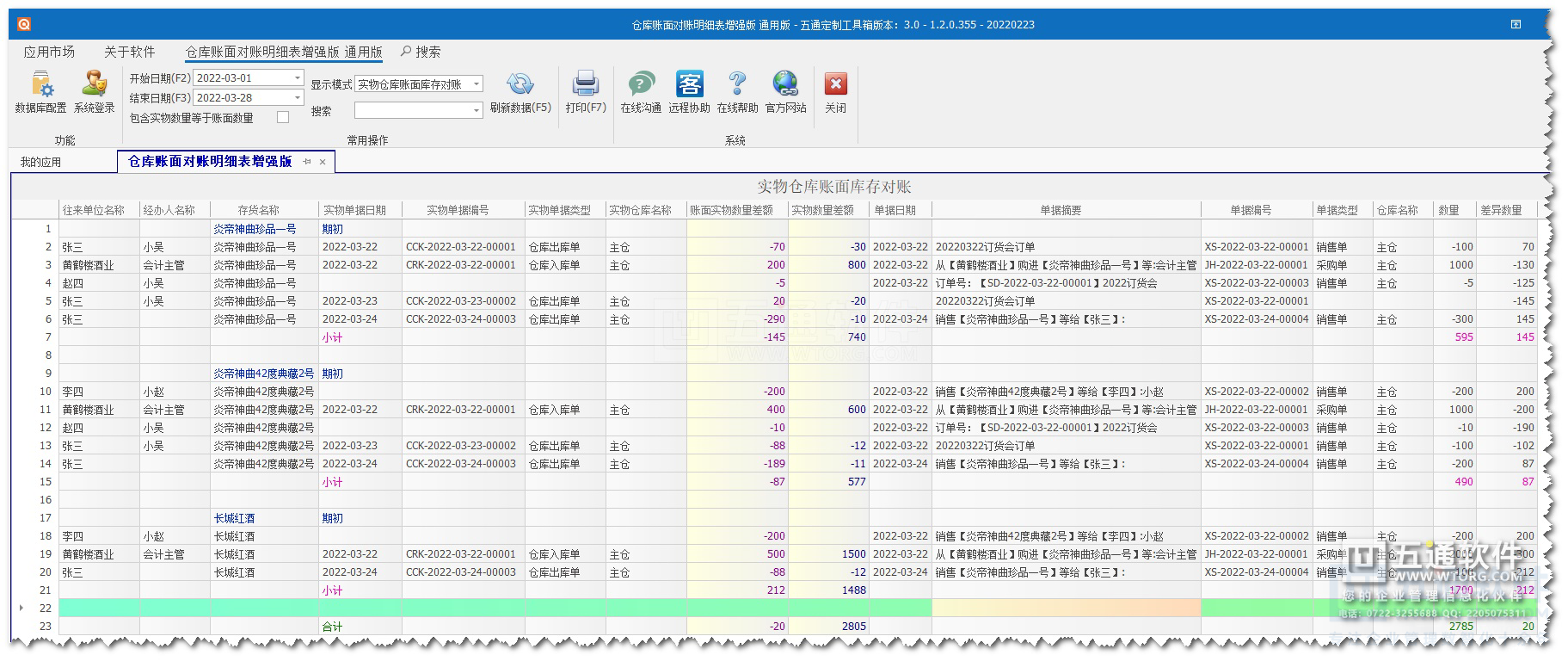Close the 仓库账面对账明细表增强版 document tab

[323, 162]
